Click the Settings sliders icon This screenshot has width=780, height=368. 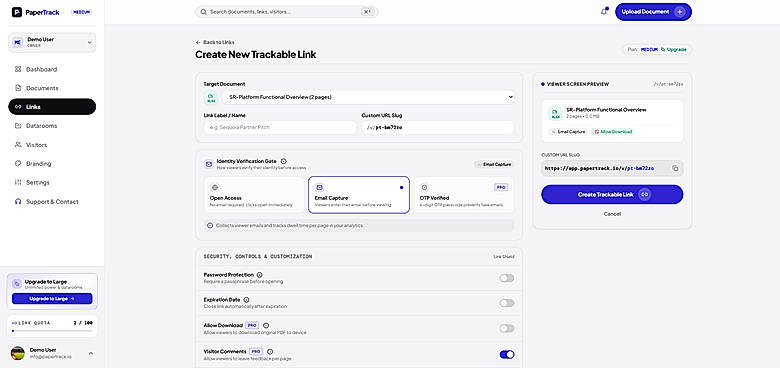18,183
